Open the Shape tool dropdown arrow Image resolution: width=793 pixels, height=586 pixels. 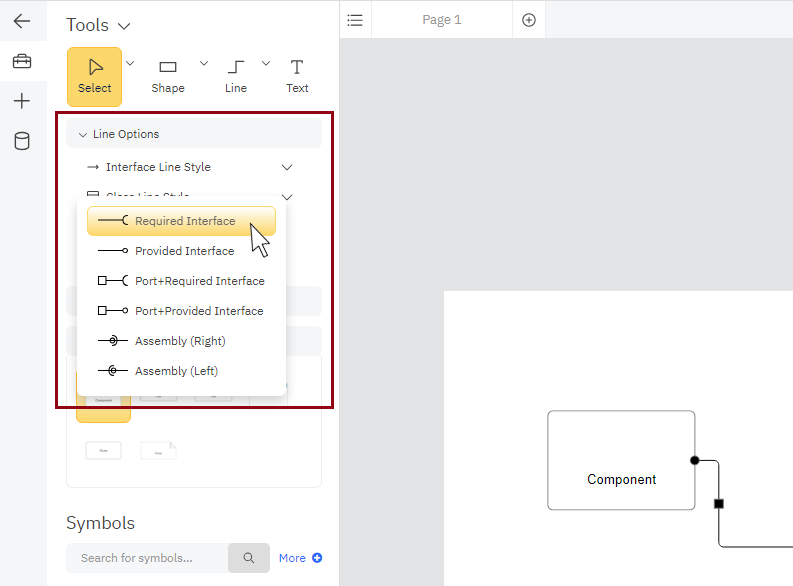[x=204, y=63]
